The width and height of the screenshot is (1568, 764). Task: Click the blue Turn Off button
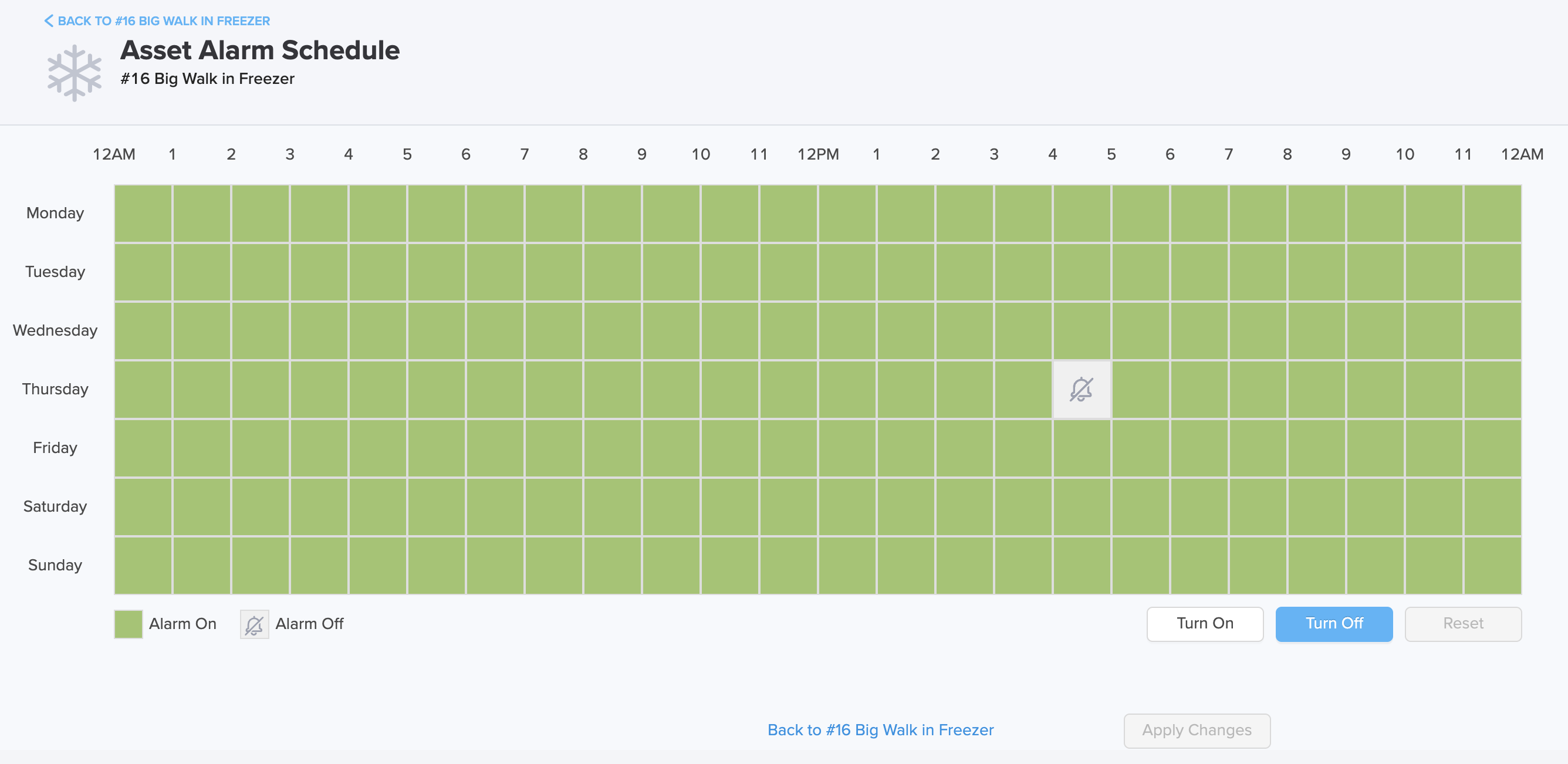1334,623
